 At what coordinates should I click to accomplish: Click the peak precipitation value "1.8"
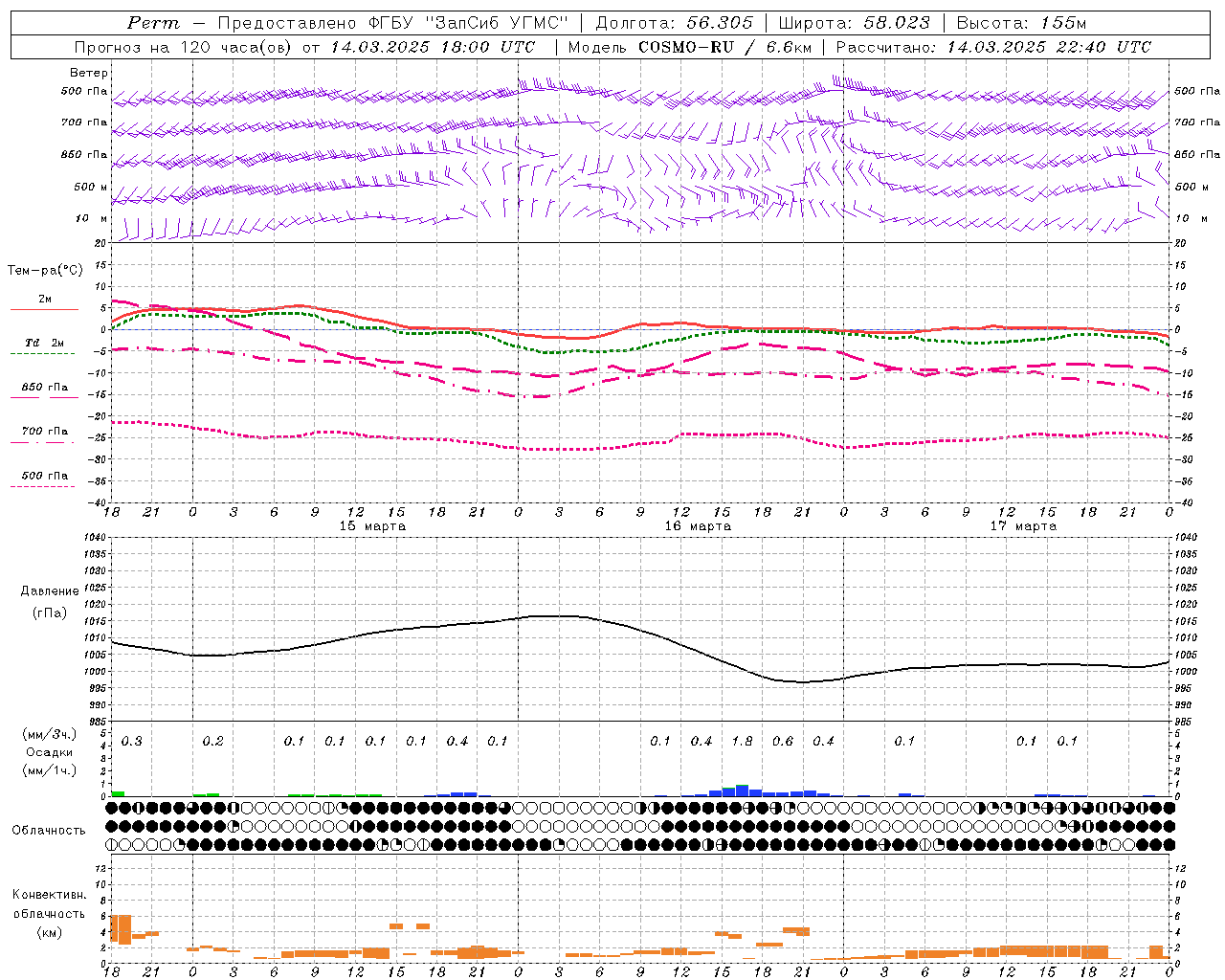742,742
